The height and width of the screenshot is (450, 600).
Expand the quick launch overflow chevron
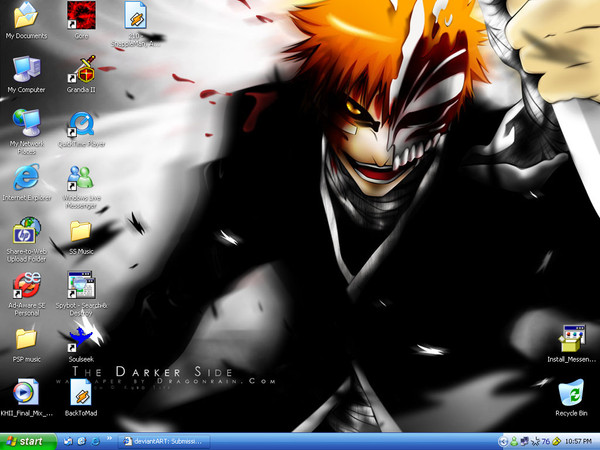point(109,439)
